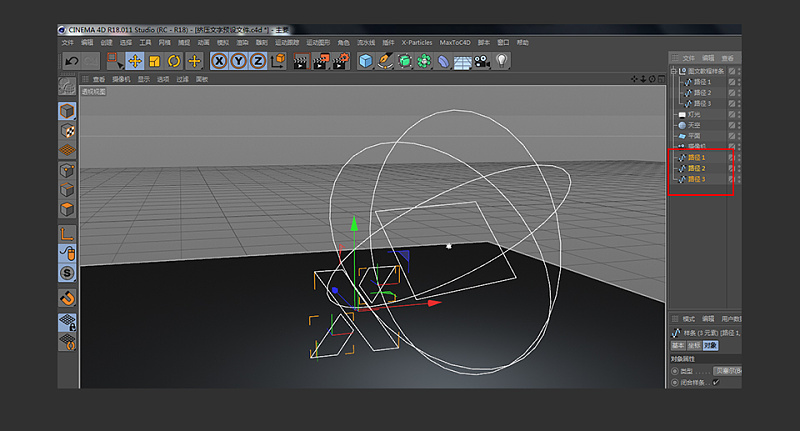This screenshot has height=431, width=800.
Task: Click the Render to Picture Viewer clapperboard
Action: 321,61
